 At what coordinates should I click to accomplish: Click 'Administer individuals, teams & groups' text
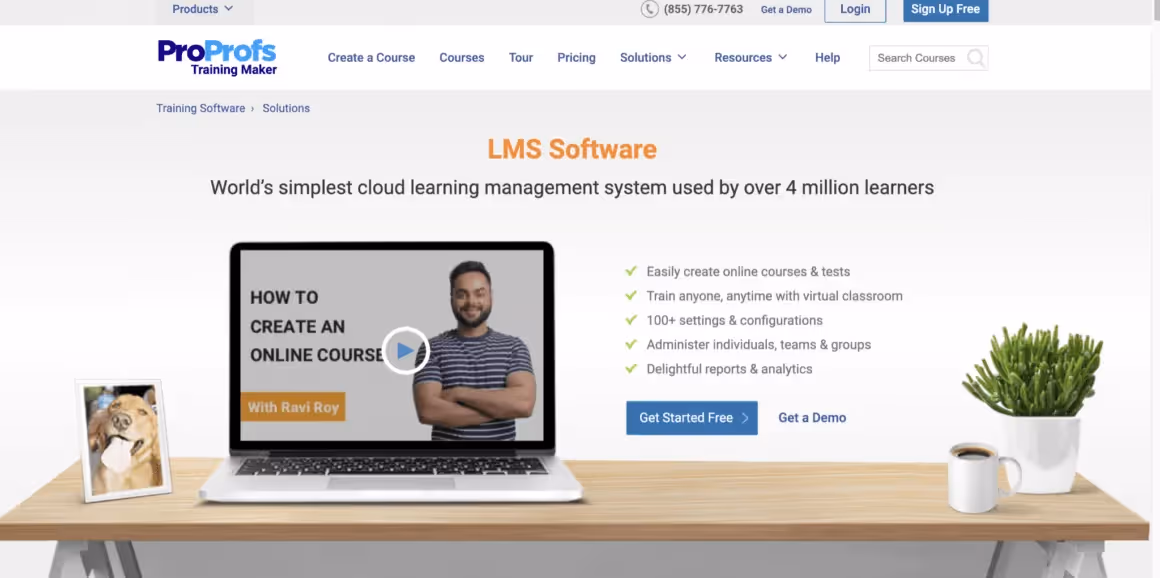point(758,345)
